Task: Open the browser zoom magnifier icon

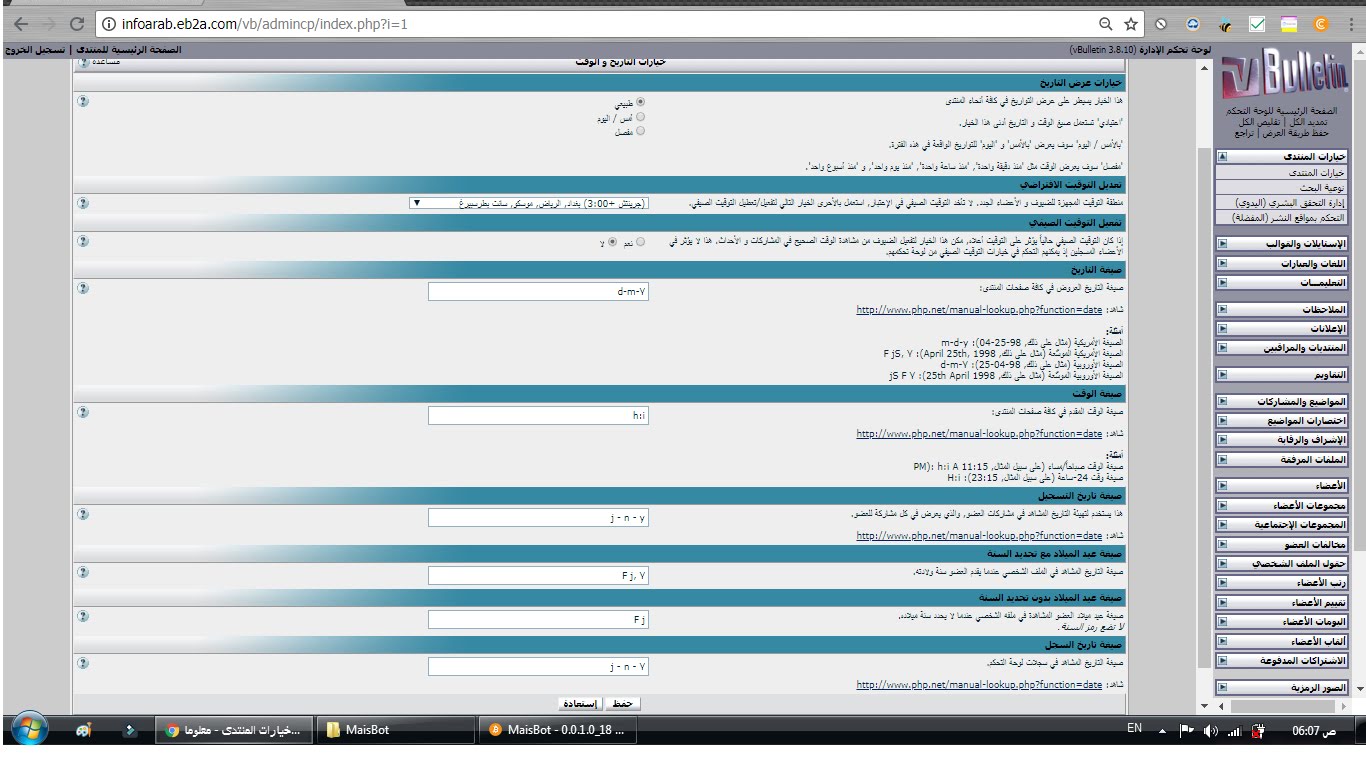Action: 1105,24
